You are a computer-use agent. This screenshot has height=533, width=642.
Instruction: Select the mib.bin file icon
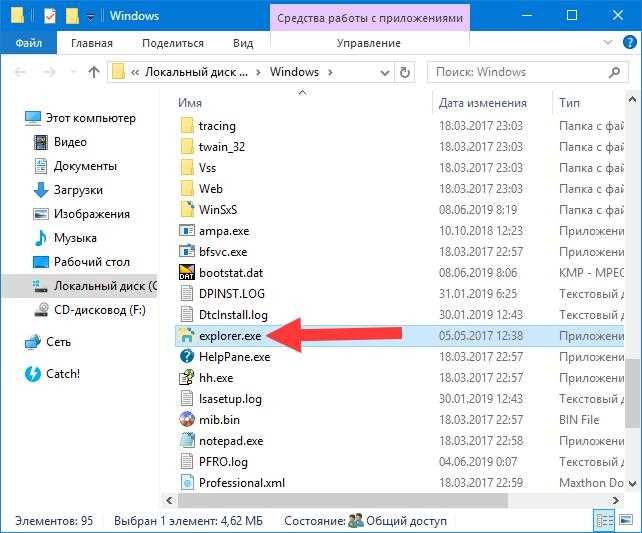(x=187, y=420)
